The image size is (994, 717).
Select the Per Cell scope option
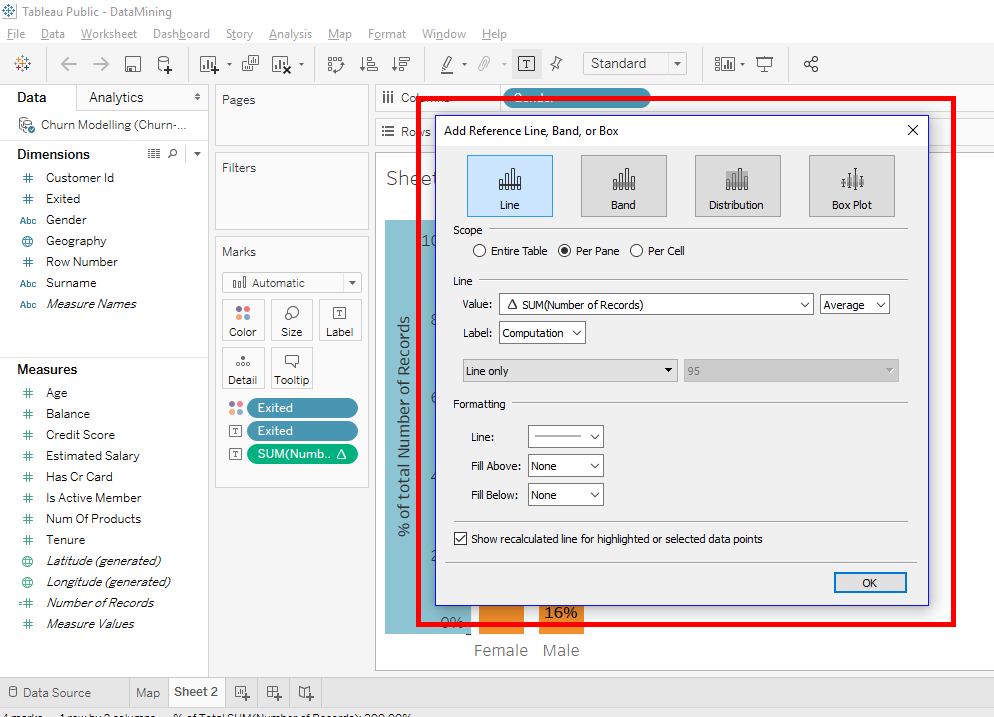637,251
